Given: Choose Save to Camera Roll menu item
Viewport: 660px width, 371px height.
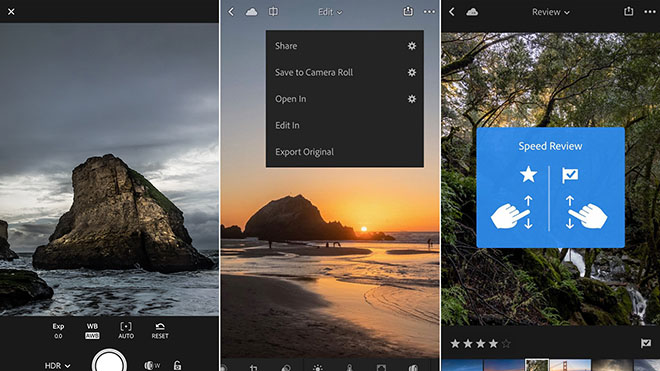Looking at the screenshot, I should [314, 72].
